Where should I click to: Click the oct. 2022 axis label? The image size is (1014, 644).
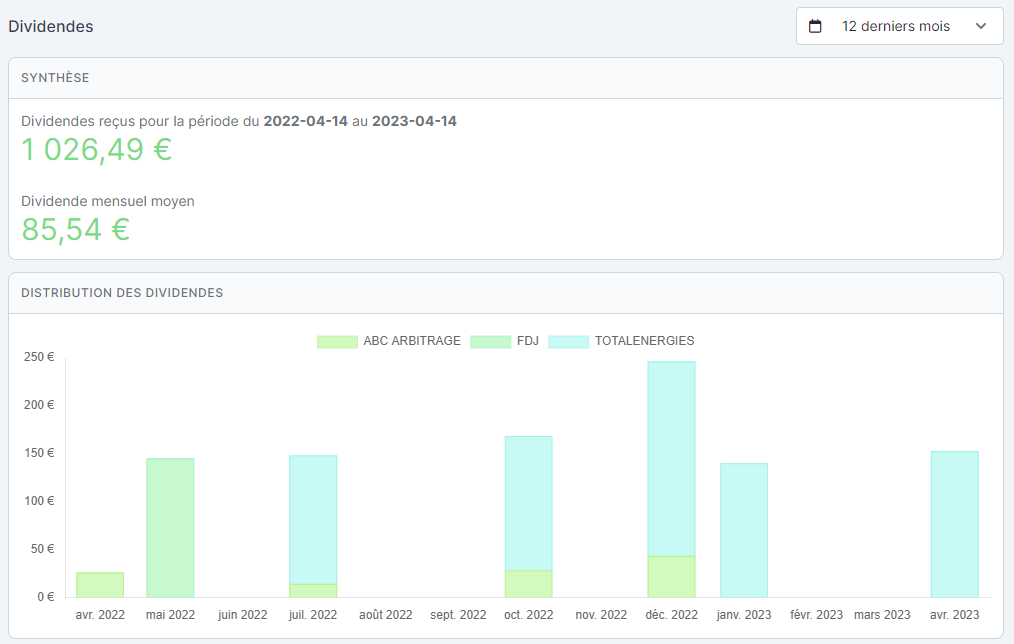tap(528, 615)
